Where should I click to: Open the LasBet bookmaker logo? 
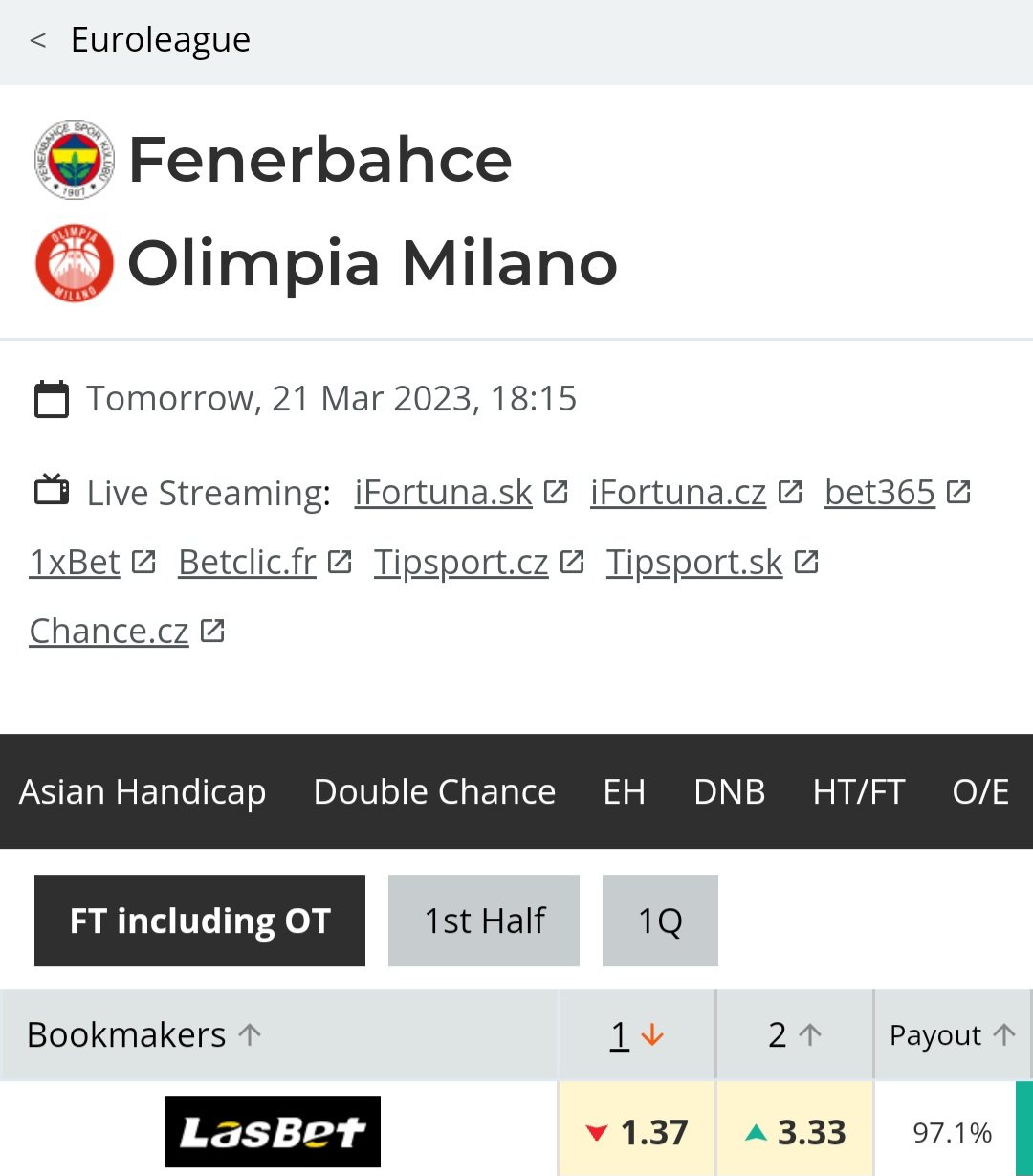(x=273, y=1132)
